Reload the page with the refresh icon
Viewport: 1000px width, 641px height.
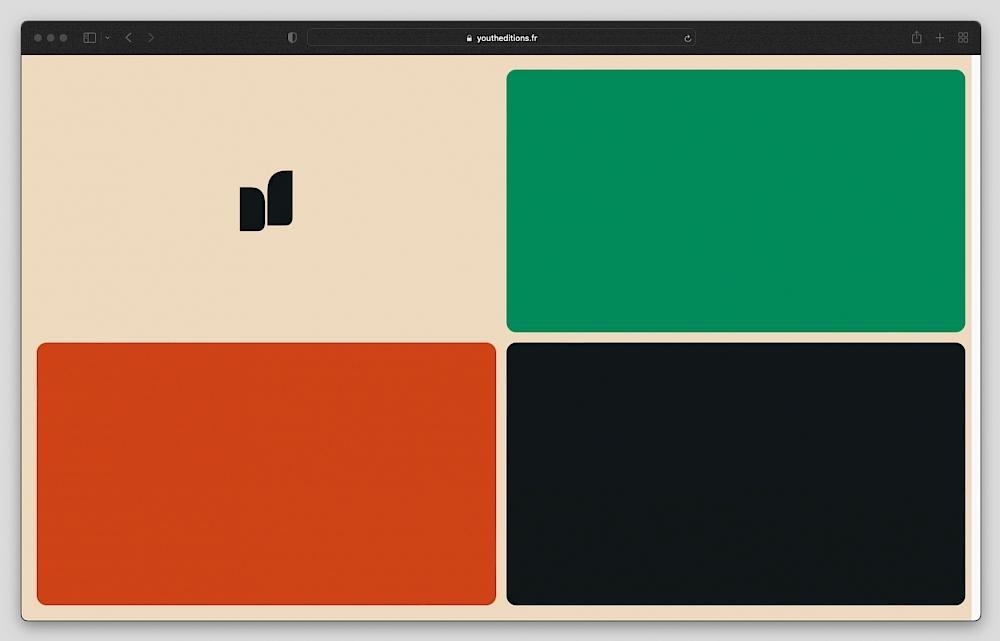pos(687,38)
